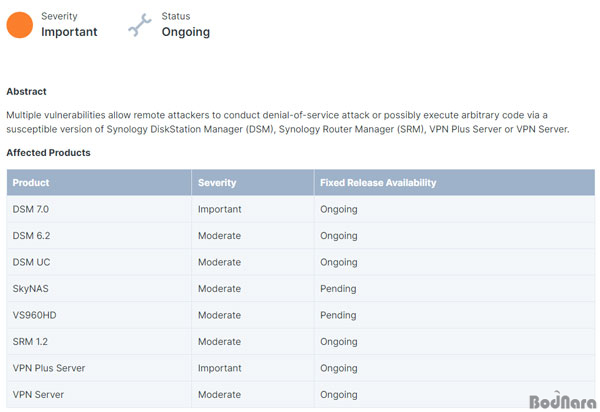The height and width of the screenshot is (412, 600).
Task: Click the orange severity indicator circle
Action: (x=20, y=25)
